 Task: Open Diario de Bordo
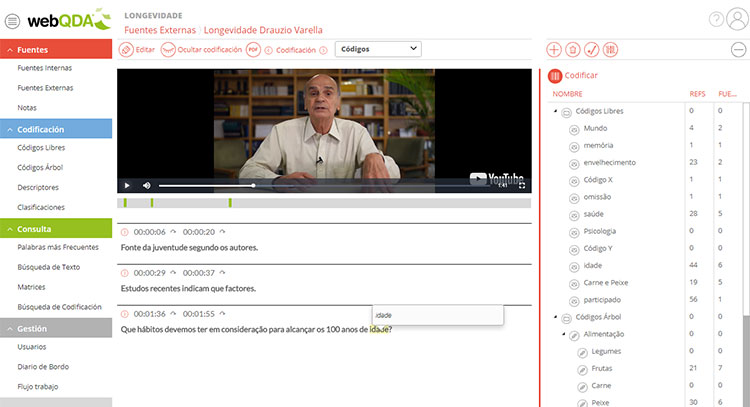pos(43,367)
